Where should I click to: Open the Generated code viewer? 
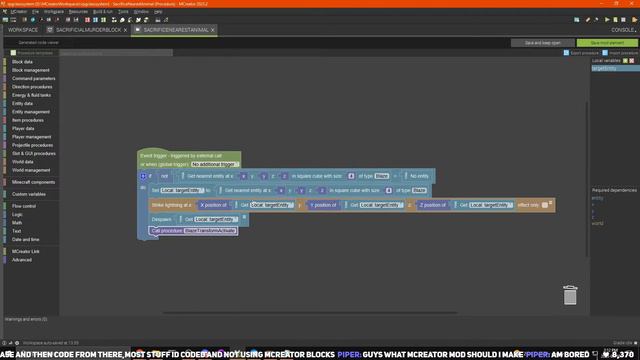[x=38, y=42]
